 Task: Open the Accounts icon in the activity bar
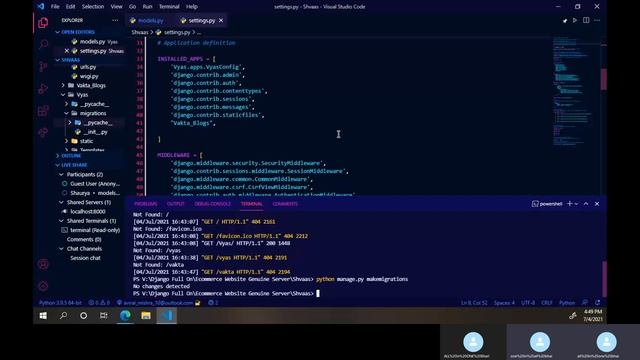click(x=43, y=264)
